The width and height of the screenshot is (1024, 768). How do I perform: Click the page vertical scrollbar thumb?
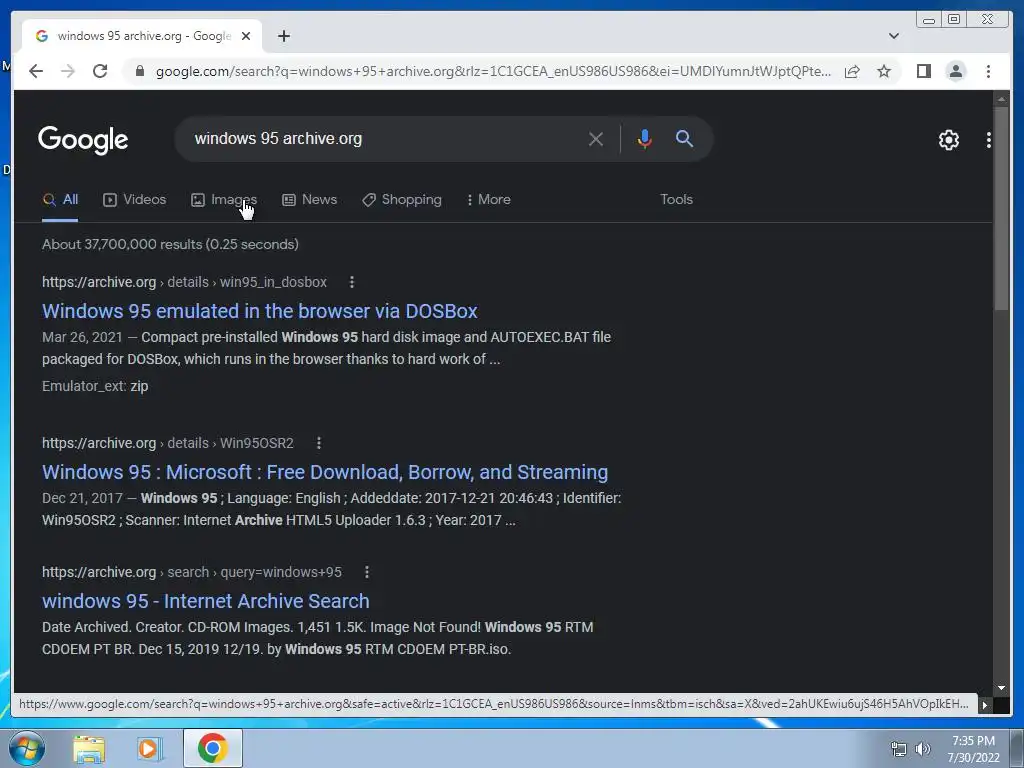1001,209
